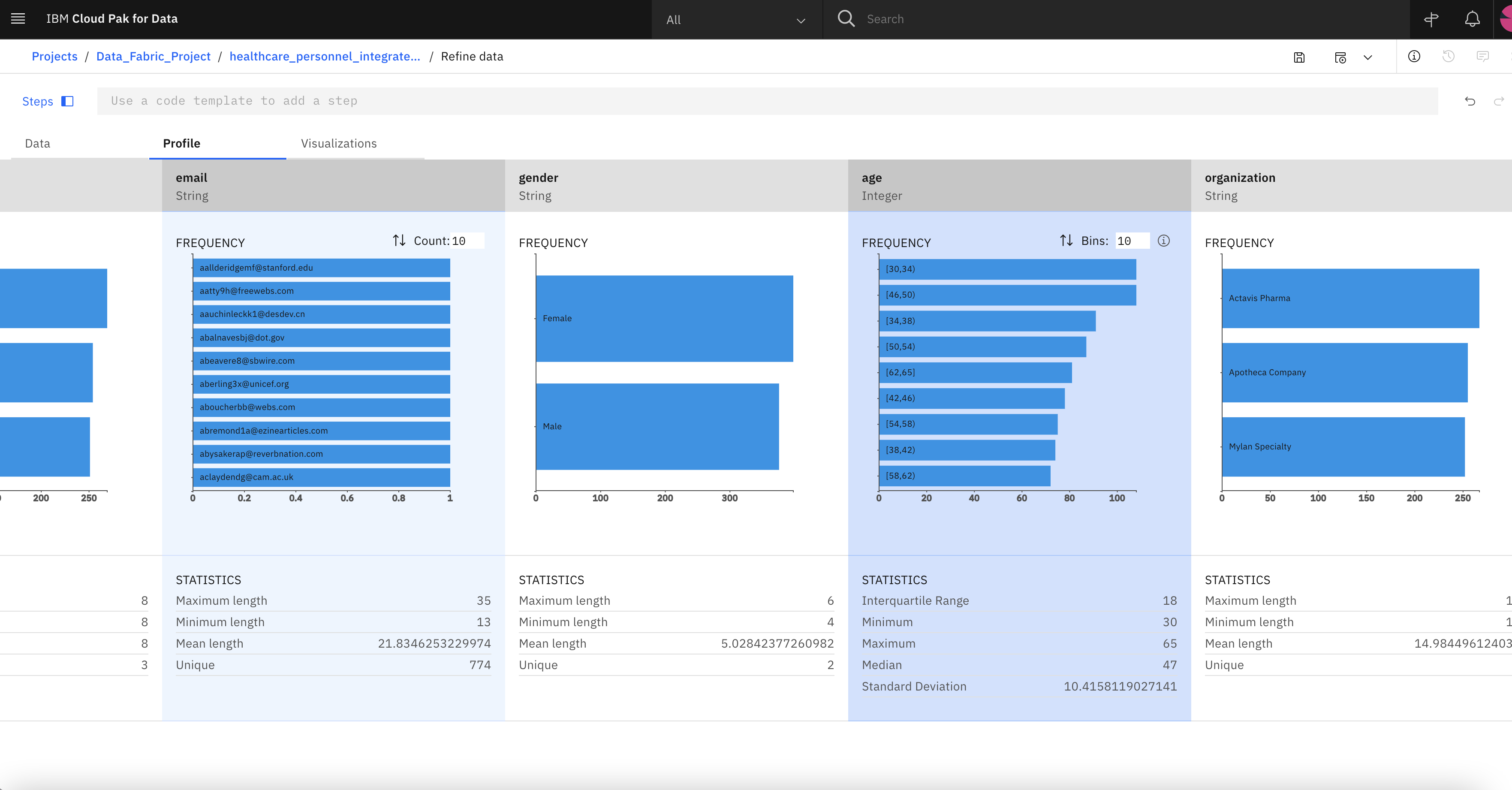Image resolution: width=1512 pixels, height=790 pixels.
Task: Edit the email Count value field
Action: pyautogui.click(x=467, y=241)
